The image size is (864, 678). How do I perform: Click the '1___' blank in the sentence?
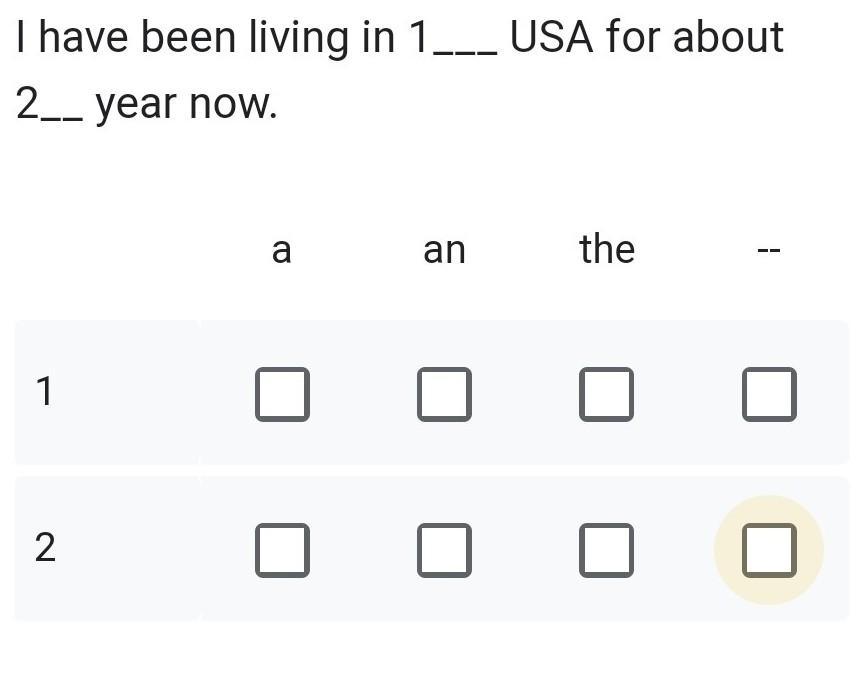coord(452,38)
